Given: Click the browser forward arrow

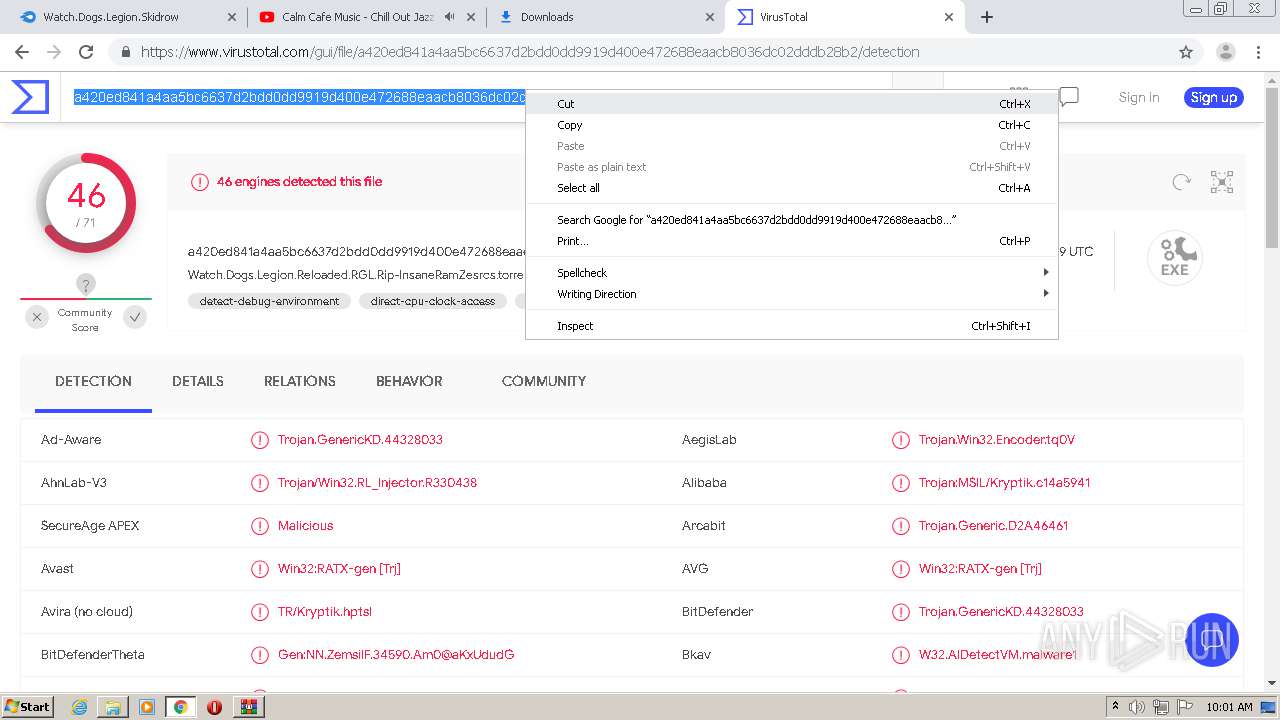Looking at the screenshot, I should point(54,52).
